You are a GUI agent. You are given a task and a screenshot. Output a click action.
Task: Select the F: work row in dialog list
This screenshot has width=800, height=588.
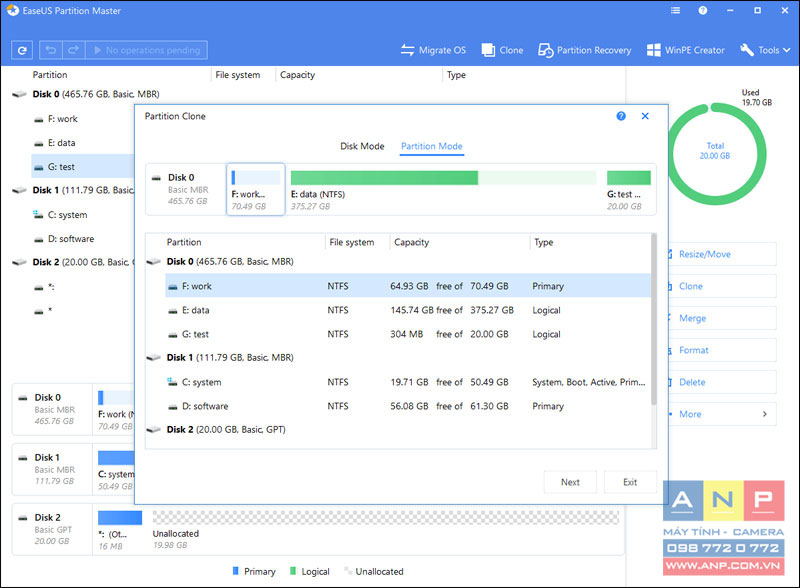[408, 286]
